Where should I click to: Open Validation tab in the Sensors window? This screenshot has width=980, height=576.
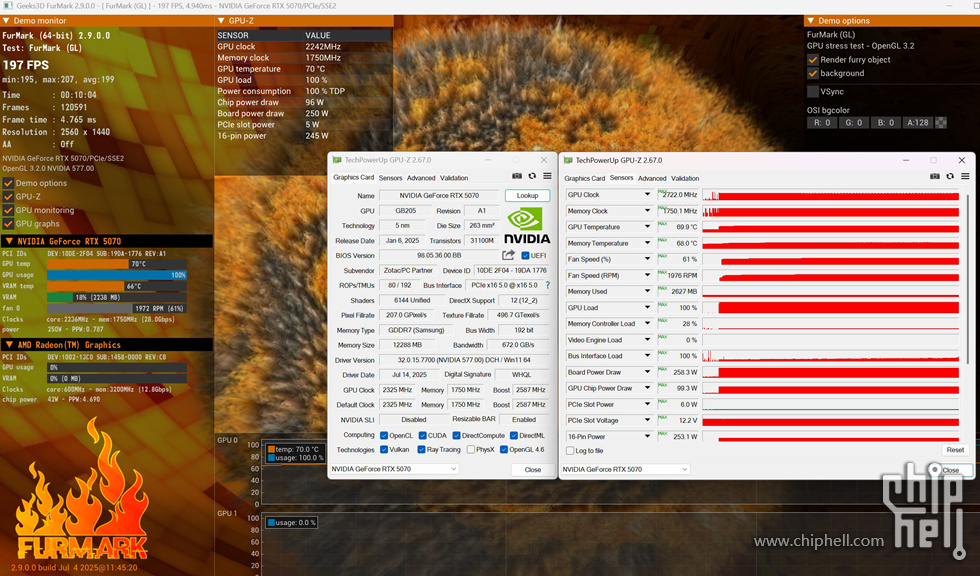pos(685,178)
